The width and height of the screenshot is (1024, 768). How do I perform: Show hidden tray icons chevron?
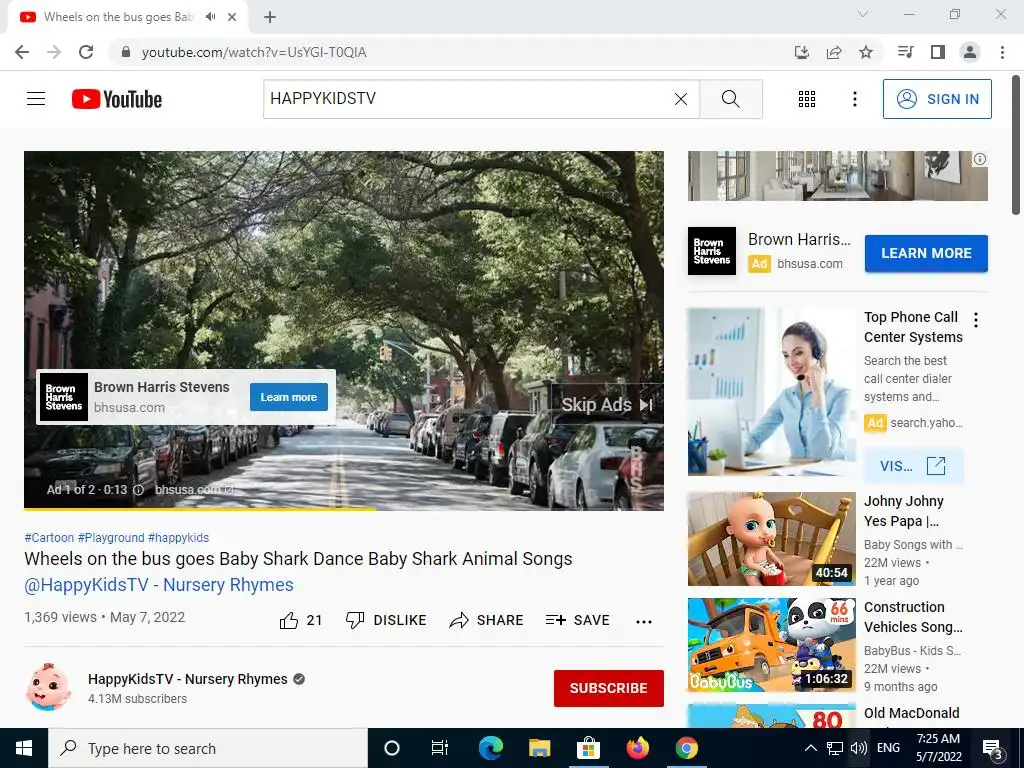[810, 748]
